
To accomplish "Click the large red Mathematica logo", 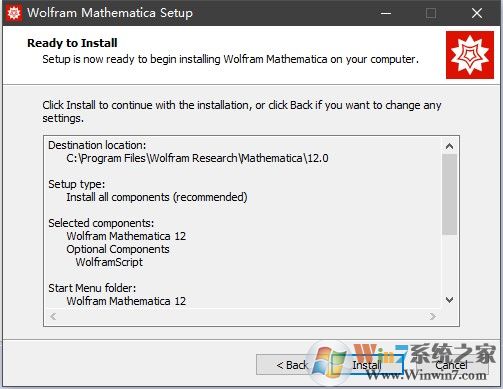I will coord(470,55).
